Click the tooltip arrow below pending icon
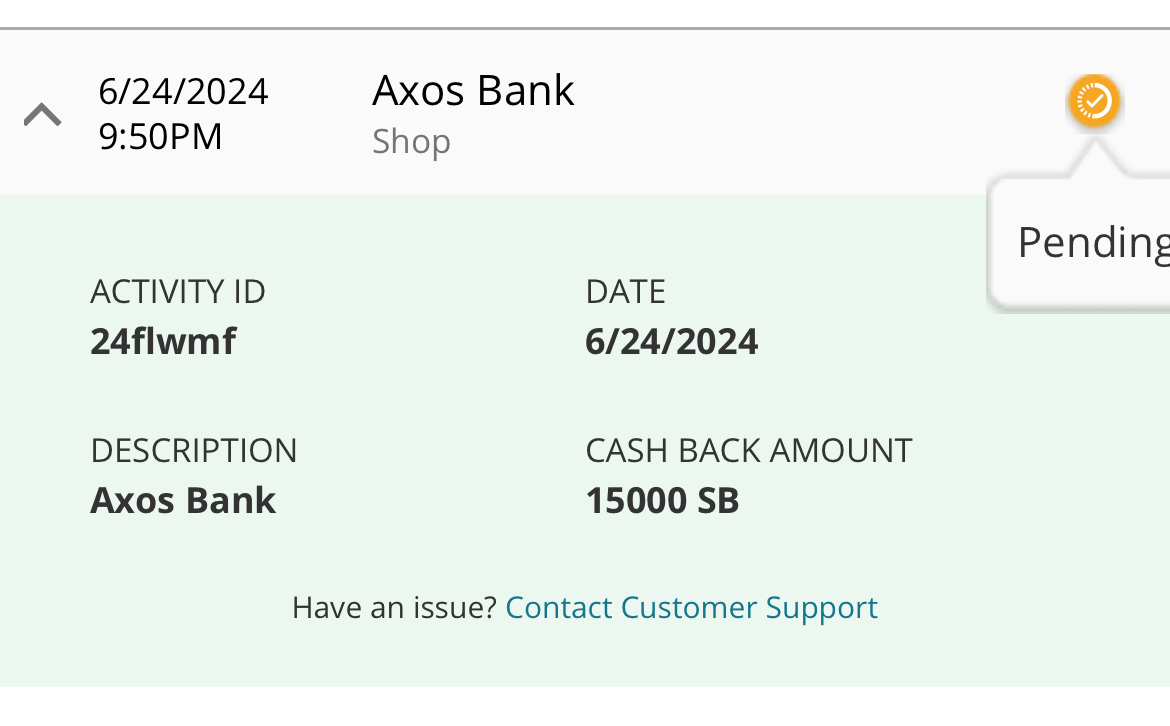The image size is (1170, 726). [1095, 158]
